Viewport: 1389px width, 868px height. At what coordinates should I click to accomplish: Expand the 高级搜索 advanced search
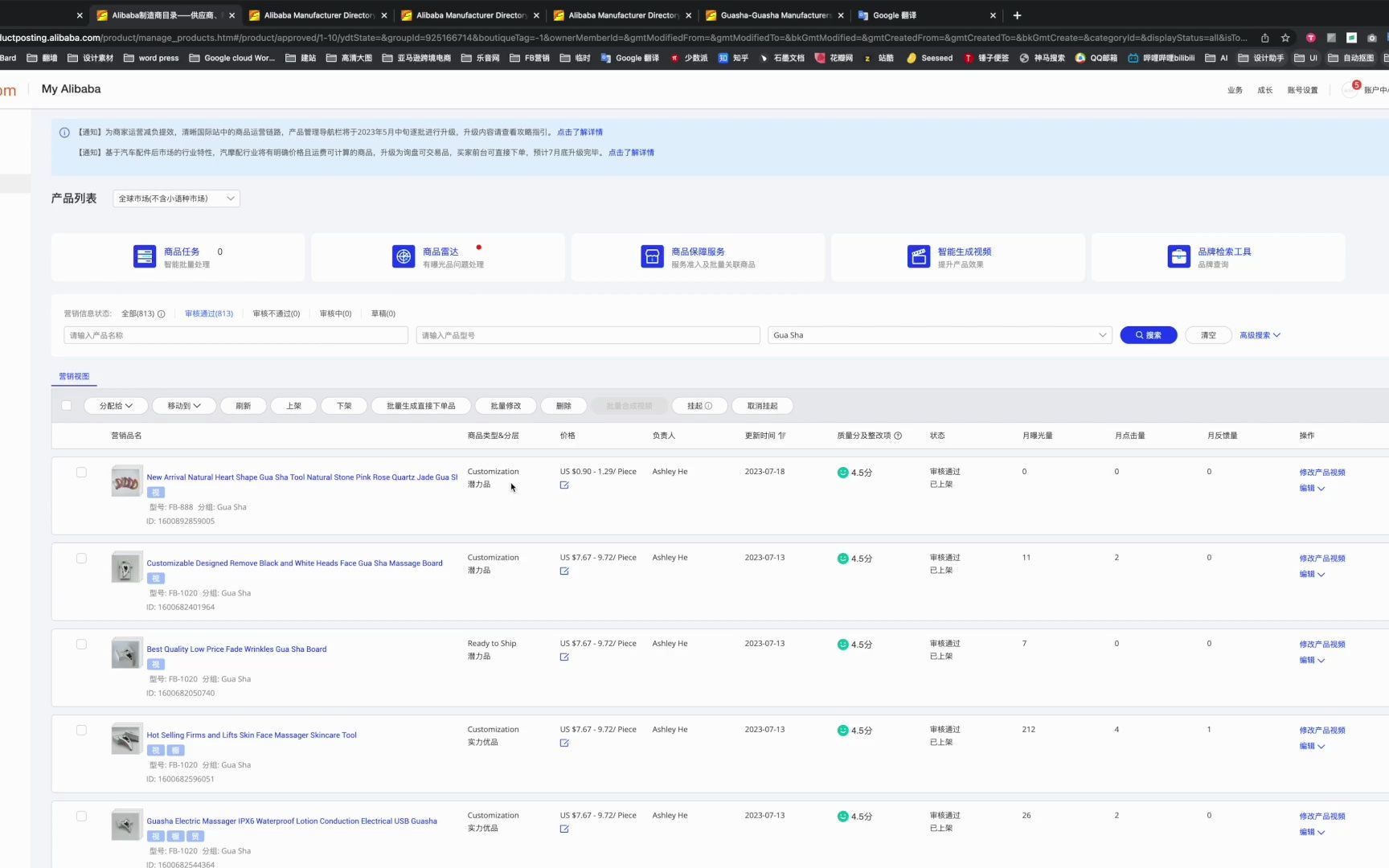point(1260,335)
